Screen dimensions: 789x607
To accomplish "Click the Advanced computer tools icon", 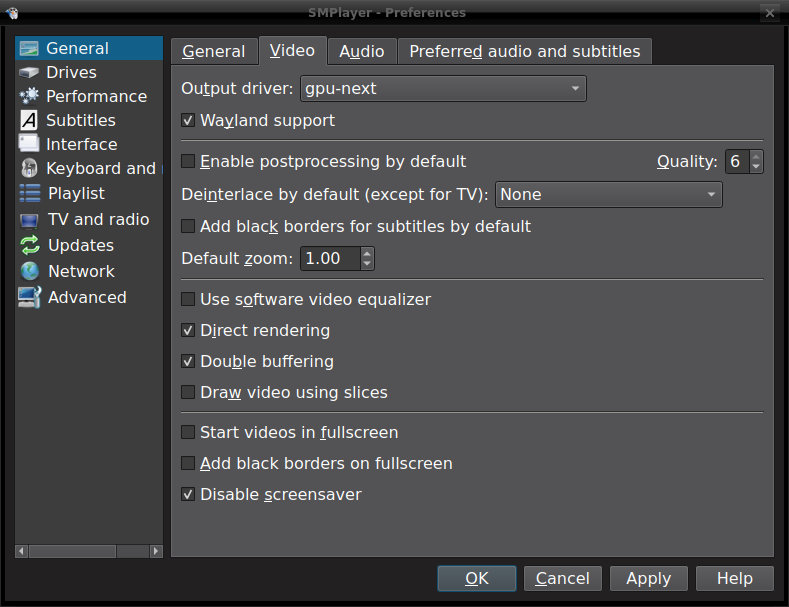I will point(29,297).
